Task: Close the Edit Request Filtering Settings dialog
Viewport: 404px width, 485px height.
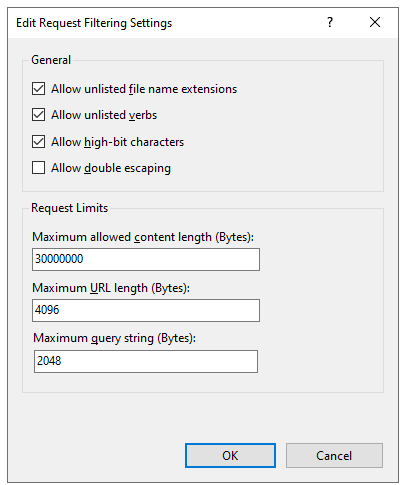Action: pyautogui.click(x=375, y=22)
